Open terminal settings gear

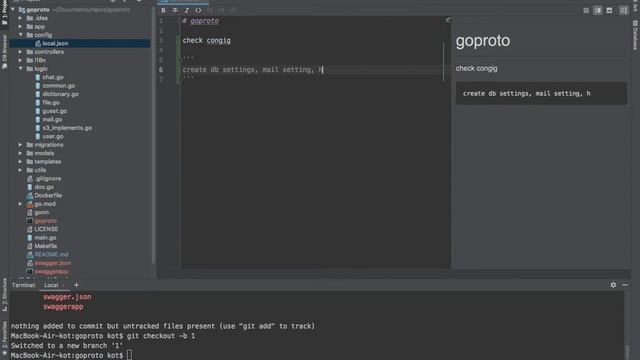click(613, 285)
